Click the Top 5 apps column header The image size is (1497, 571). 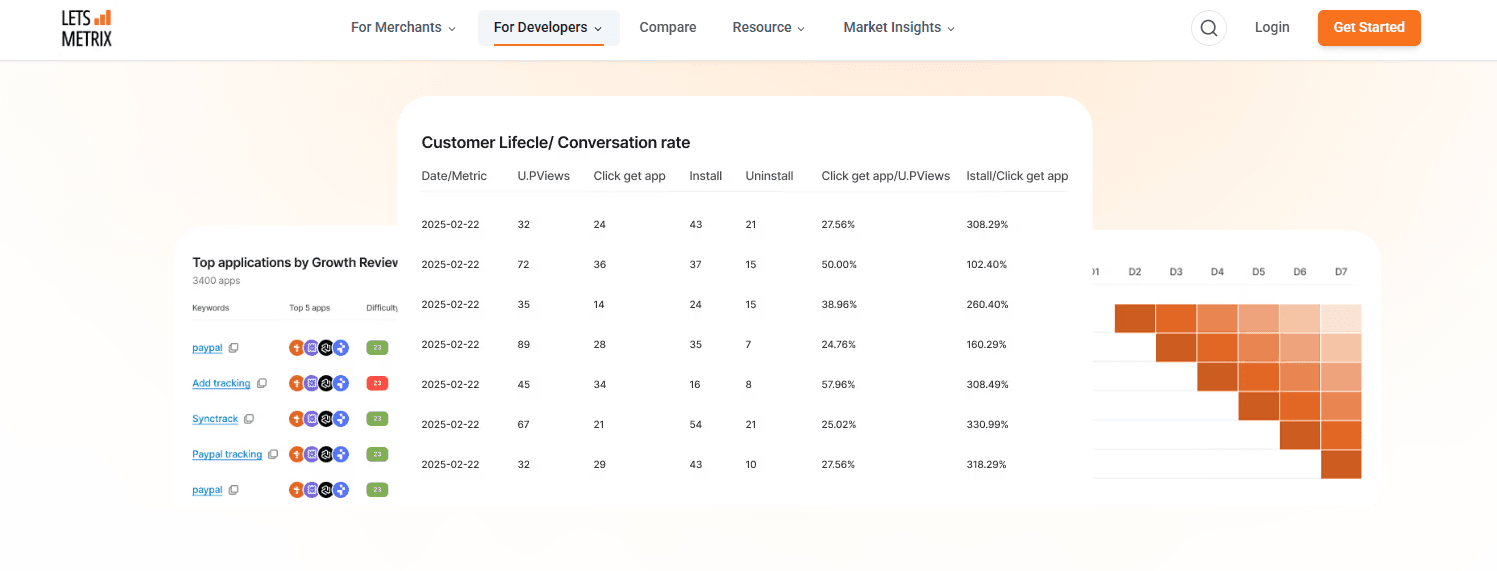[309, 308]
